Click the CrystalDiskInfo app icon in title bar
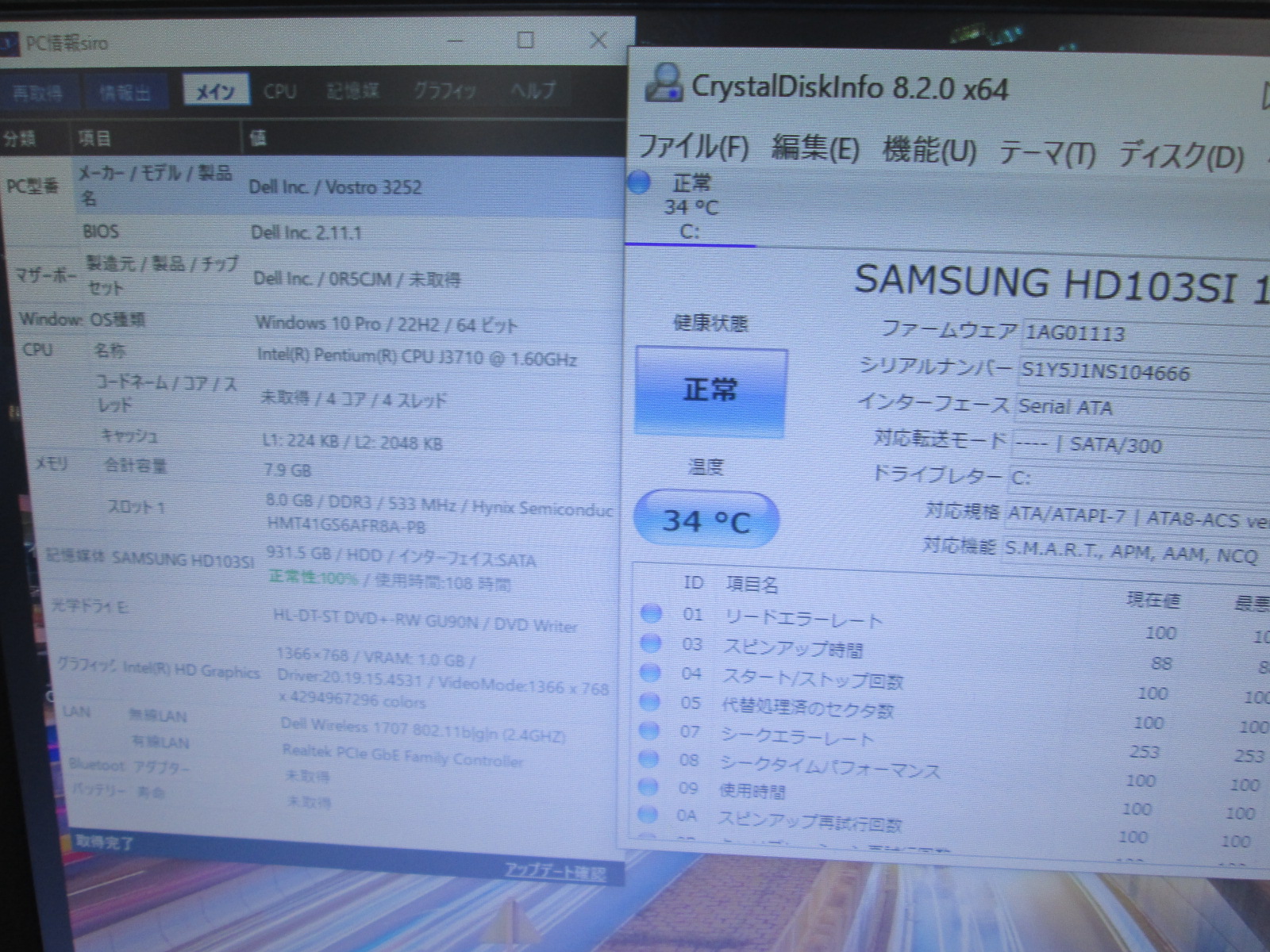 tap(664, 83)
